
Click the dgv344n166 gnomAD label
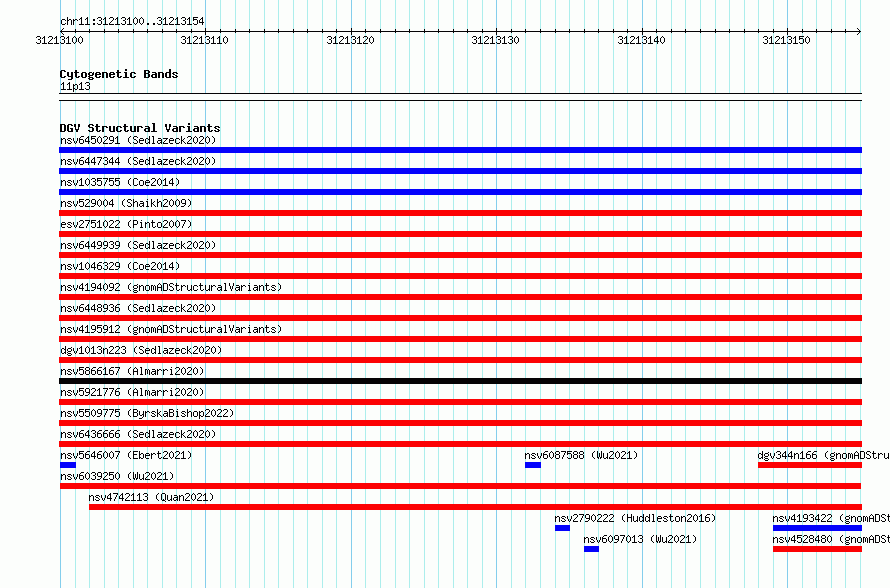pyautogui.click(x=824, y=455)
